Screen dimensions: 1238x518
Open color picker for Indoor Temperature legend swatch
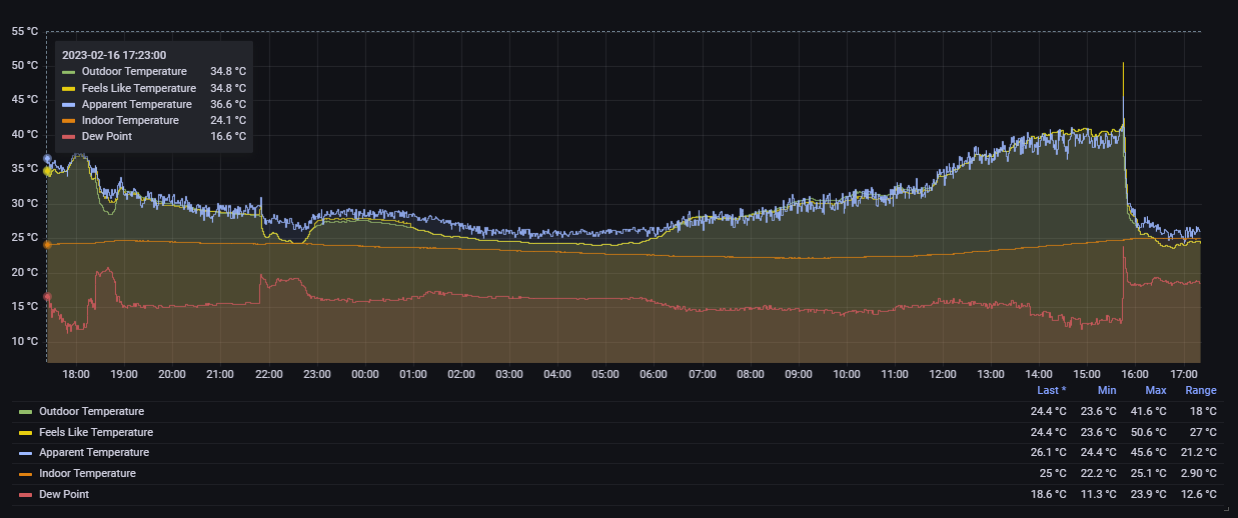26,474
